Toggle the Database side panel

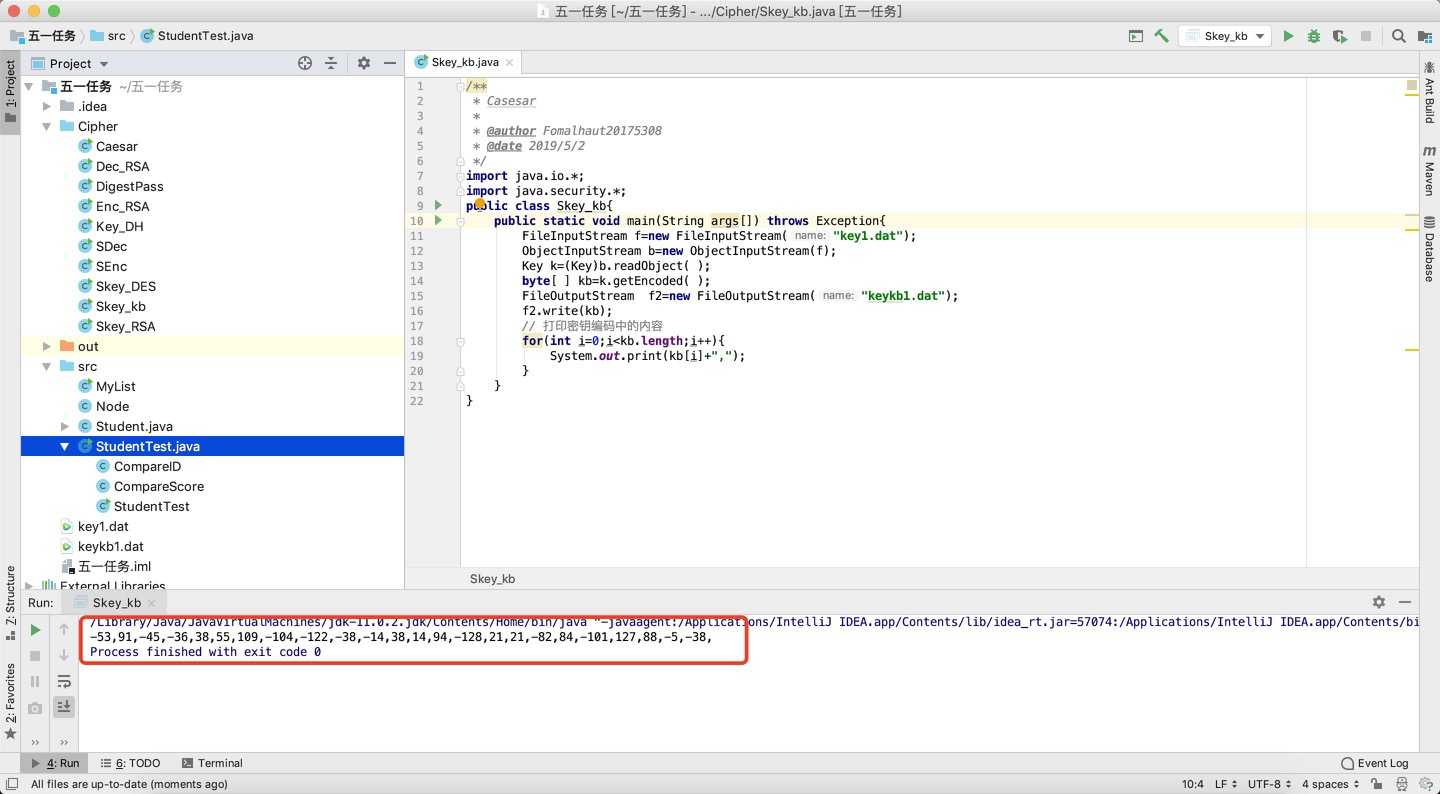(x=1429, y=249)
